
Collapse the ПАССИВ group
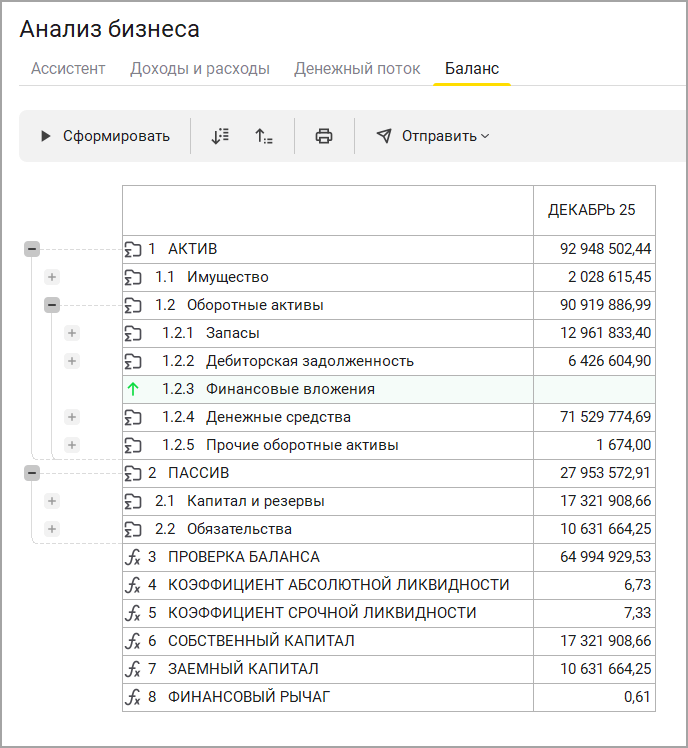click(32, 473)
